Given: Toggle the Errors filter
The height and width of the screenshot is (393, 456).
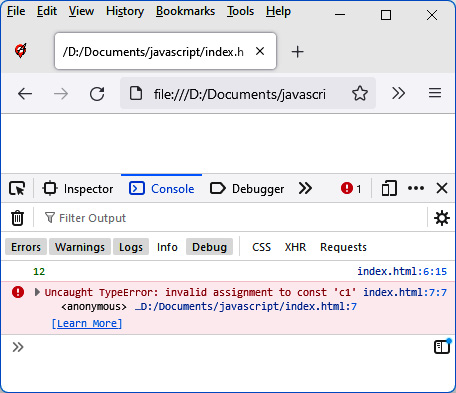Looking at the screenshot, I should pyautogui.click(x=26, y=247).
